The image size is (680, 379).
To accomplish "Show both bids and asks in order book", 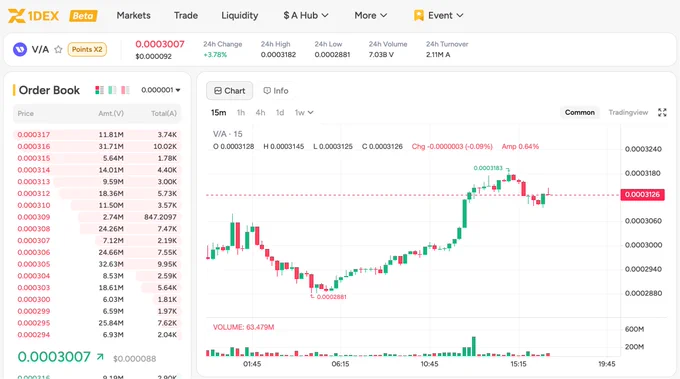I will point(99,90).
